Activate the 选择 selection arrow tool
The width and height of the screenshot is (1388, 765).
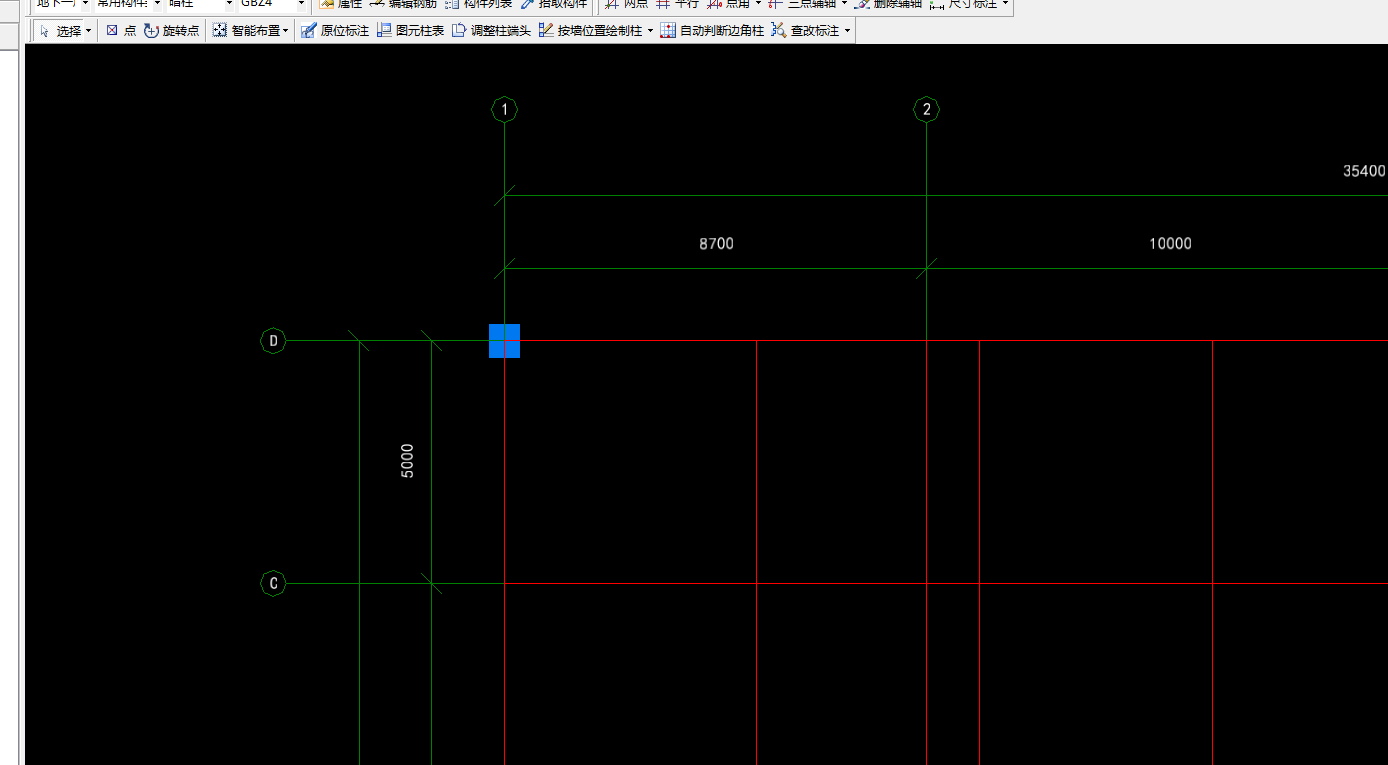[x=61, y=31]
